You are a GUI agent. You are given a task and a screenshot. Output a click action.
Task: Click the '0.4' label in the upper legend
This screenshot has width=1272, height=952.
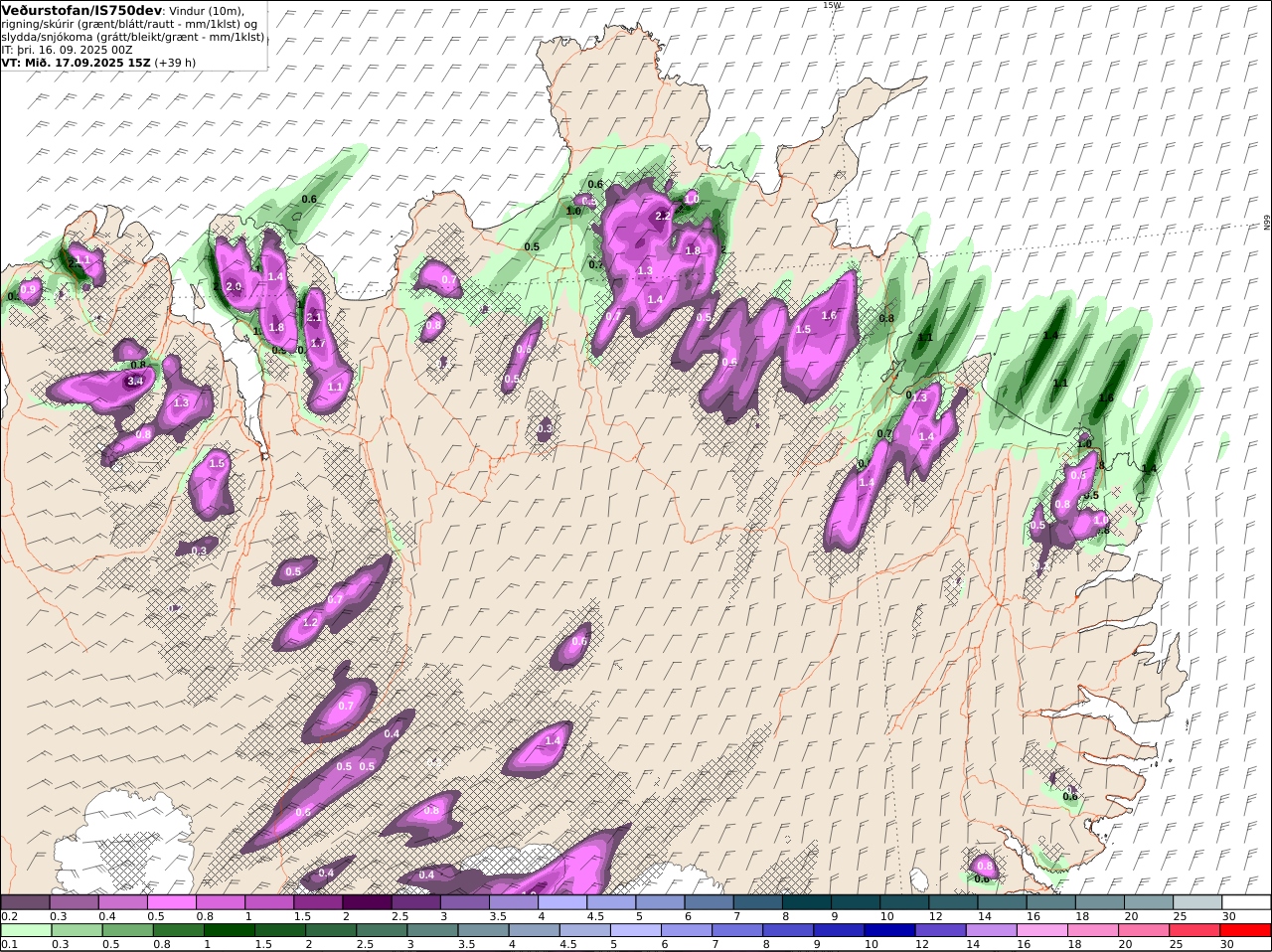(107, 916)
